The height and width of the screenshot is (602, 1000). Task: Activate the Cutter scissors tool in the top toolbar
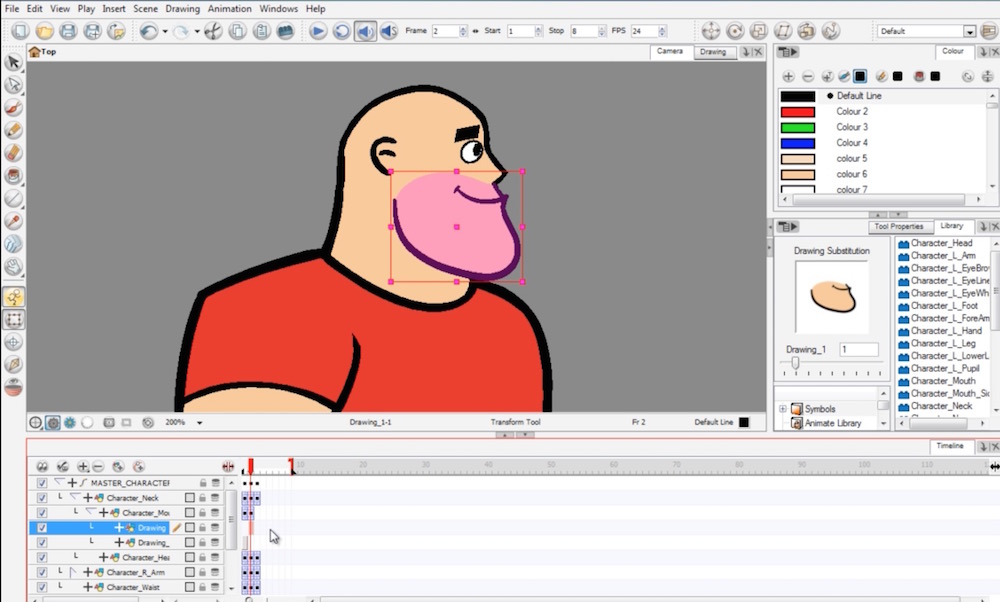pos(212,31)
